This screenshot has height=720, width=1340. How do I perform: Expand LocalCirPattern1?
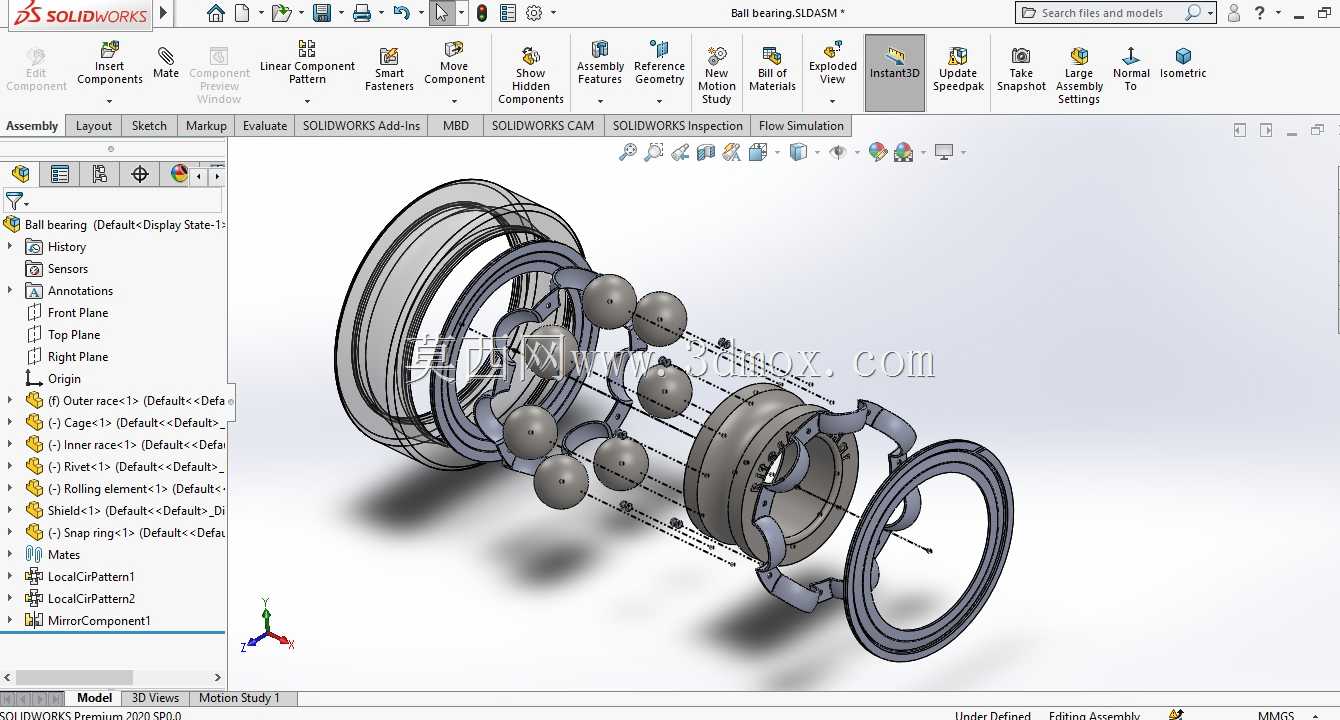pyautogui.click(x=10, y=576)
